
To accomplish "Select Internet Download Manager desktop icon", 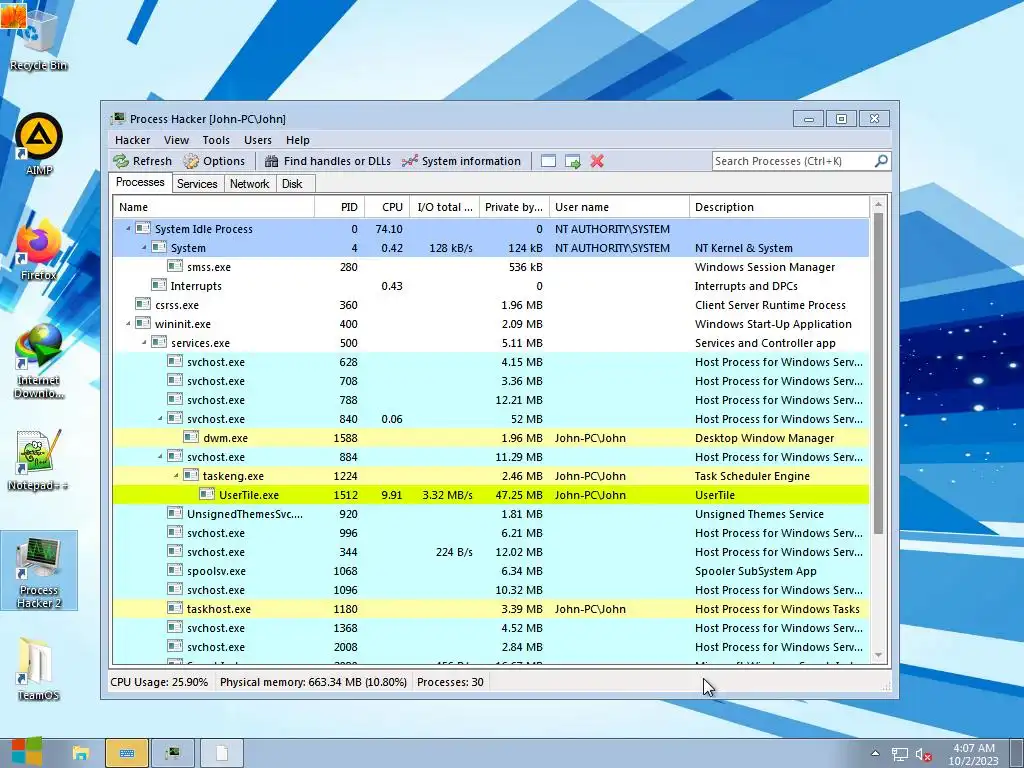I will [39, 361].
